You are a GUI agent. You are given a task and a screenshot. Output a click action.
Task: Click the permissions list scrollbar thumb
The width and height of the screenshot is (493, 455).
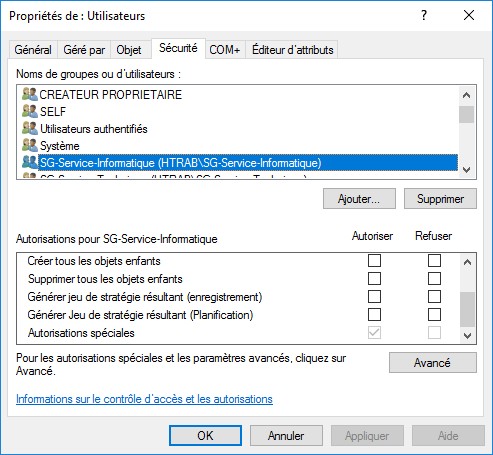[467, 310]
